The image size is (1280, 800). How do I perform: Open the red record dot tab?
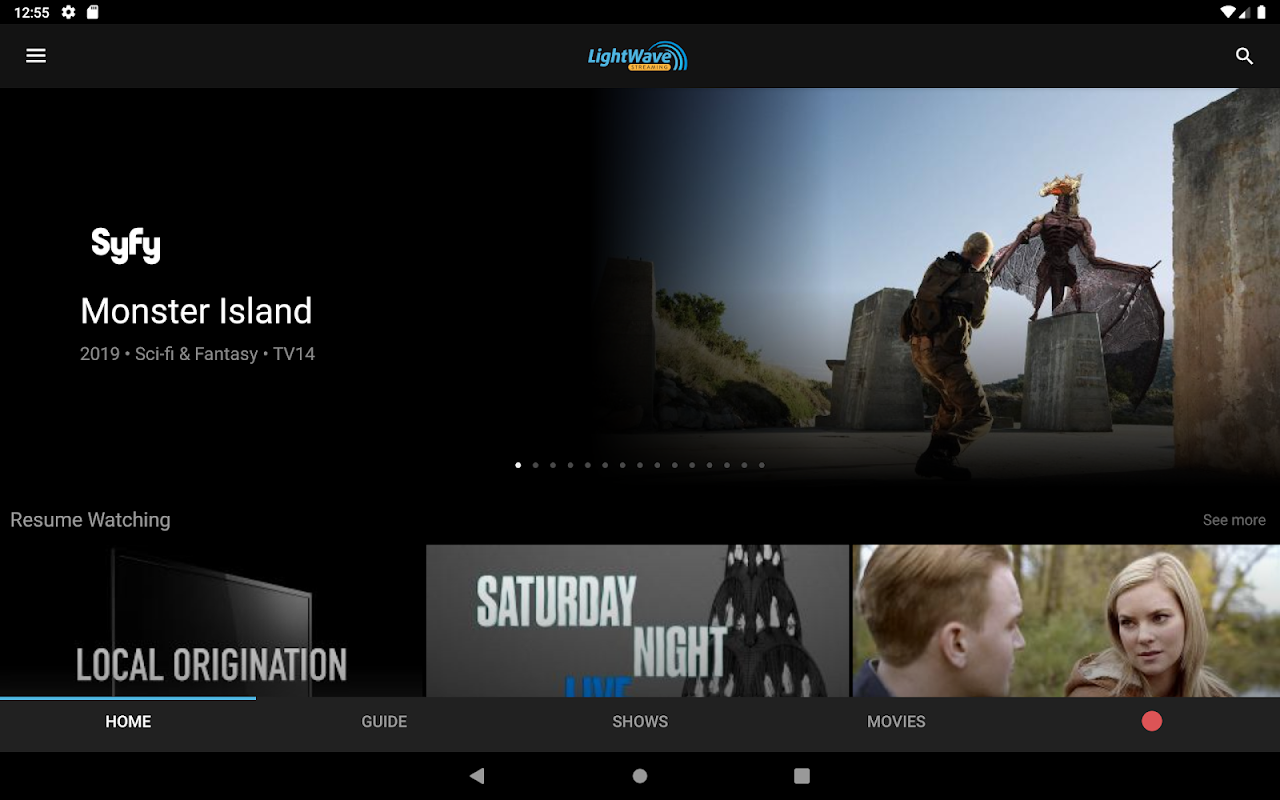1152,721
